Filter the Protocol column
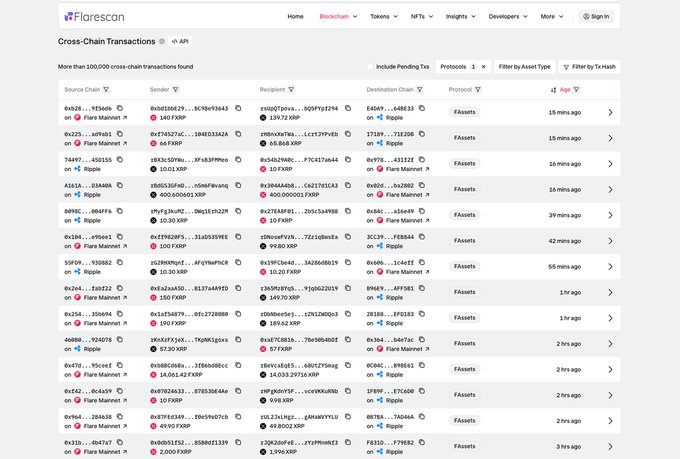Screen dimensions: 680x459 [x=478, y=89]
